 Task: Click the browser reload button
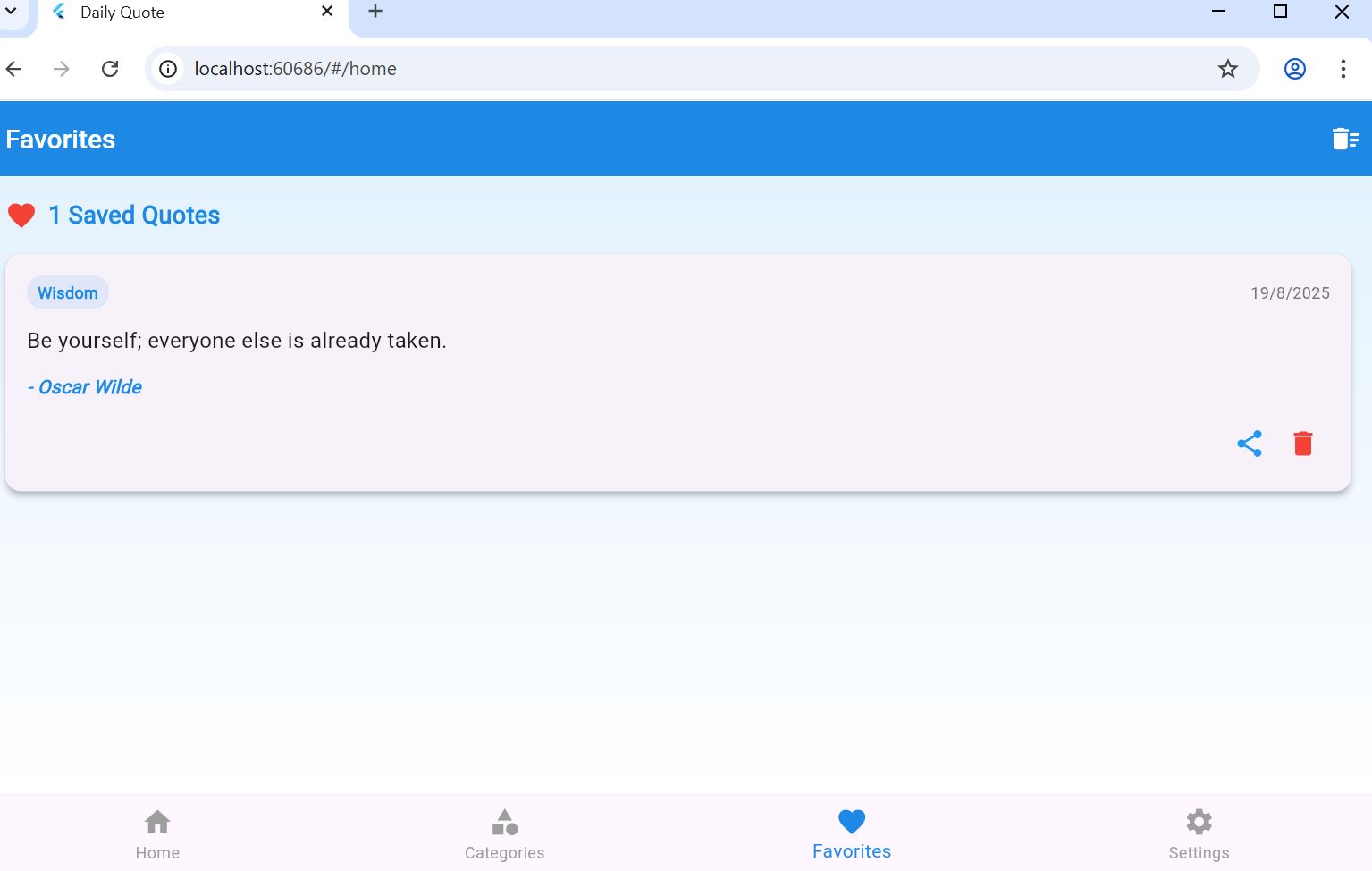(x=110, y=69)
